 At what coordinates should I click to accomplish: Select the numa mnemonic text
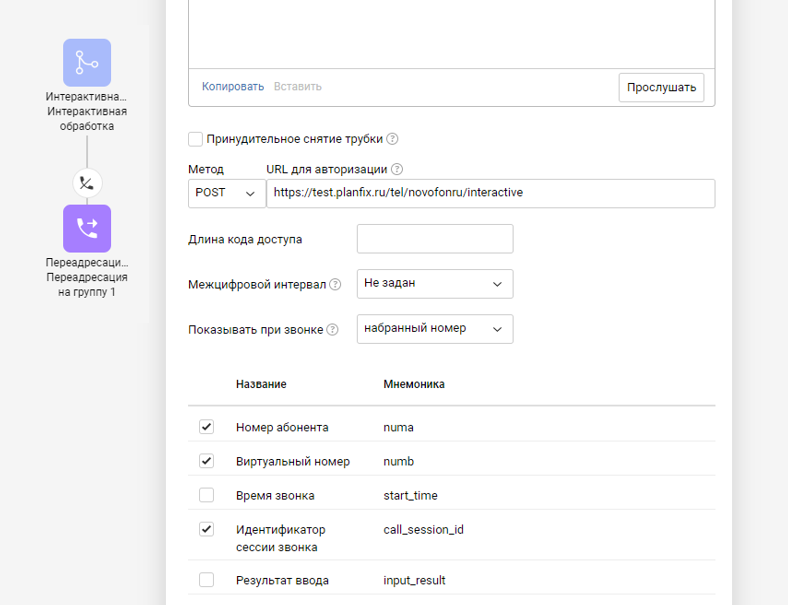[399, 428]
